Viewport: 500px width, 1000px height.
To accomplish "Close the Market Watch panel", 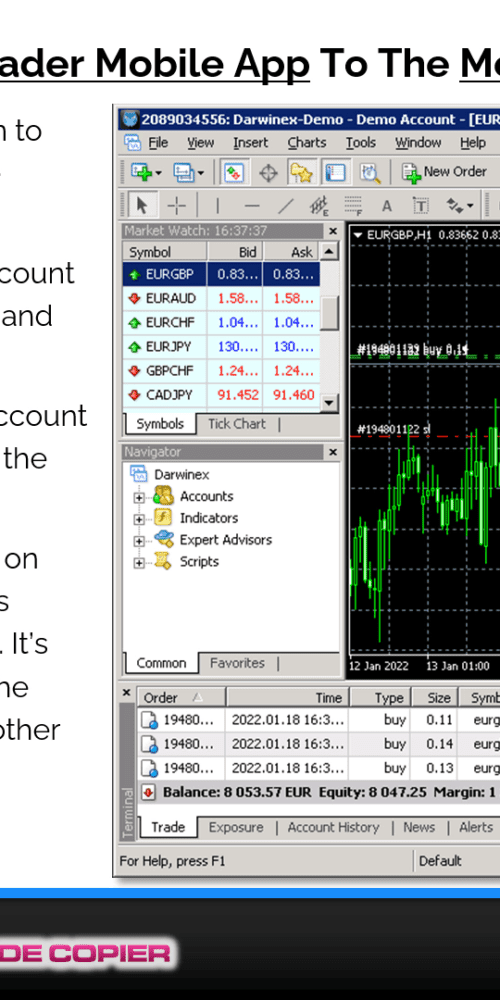I will point(333,231).
